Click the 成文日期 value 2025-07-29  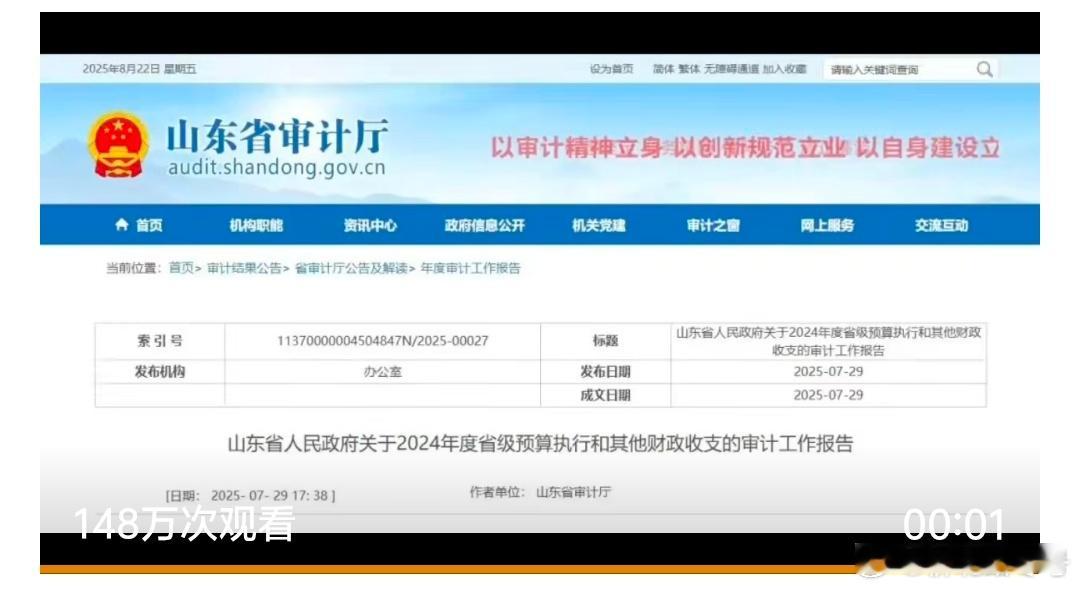(x=828, y=395)
